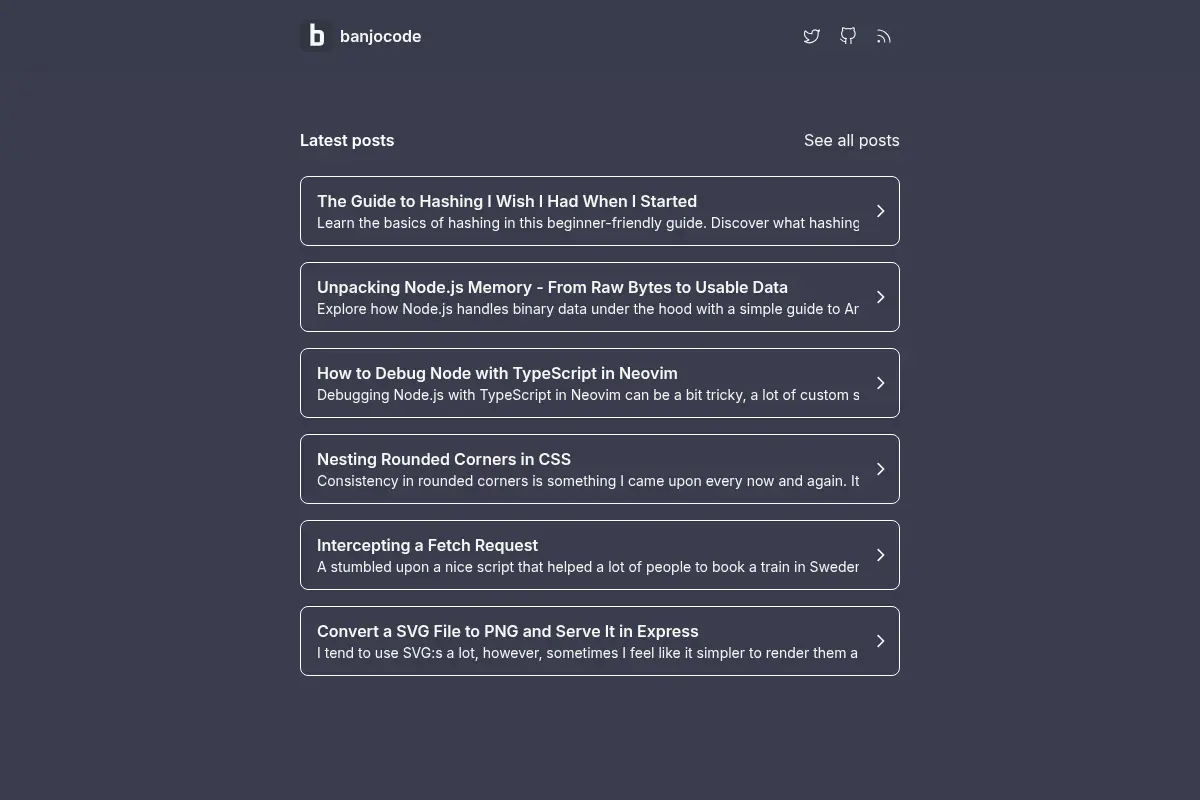Open How to Debug Node with TypeScript post
The image size is (1200, 800).
coord(497,373)
